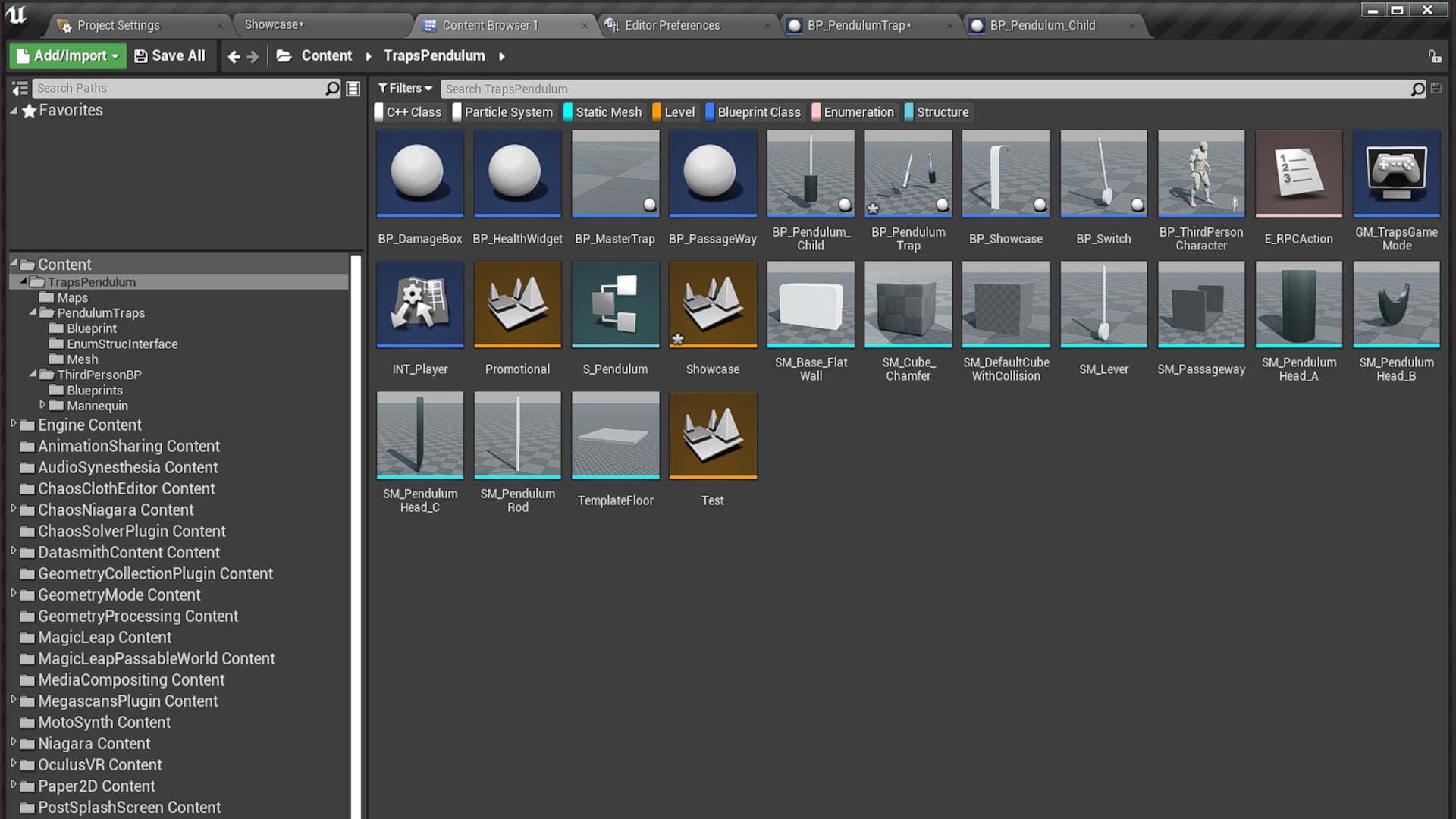Expand the Engine Content folder
Screen dimensions: 1456x819
coord(13,424)
